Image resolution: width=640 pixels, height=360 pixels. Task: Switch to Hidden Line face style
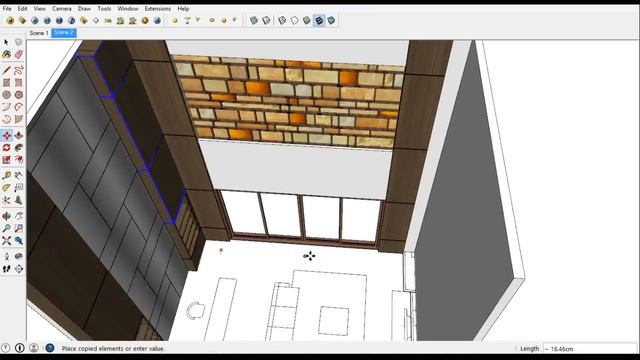294,20
